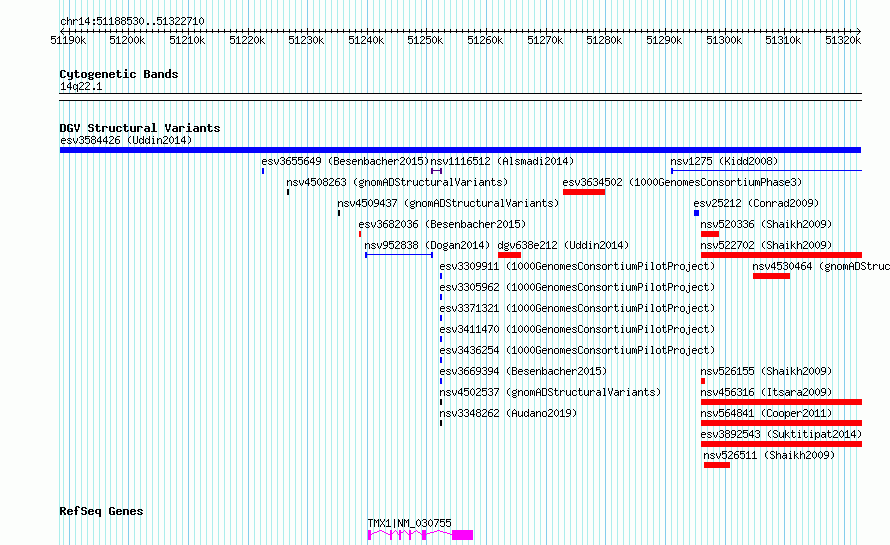The width and height of the screenshot is (890, 545).
Task: Click the 51300k ruler tick label
Action: point(724,40)
